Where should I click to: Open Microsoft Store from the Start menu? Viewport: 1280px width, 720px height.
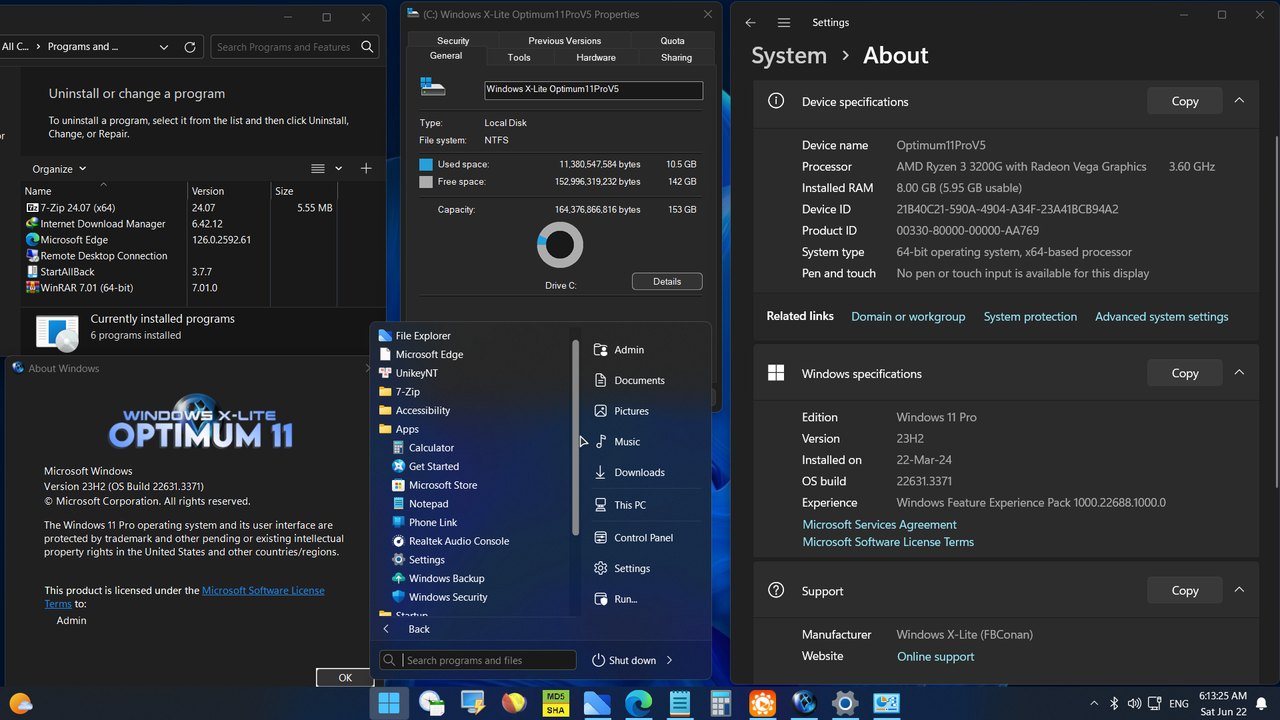pos(443,484)
